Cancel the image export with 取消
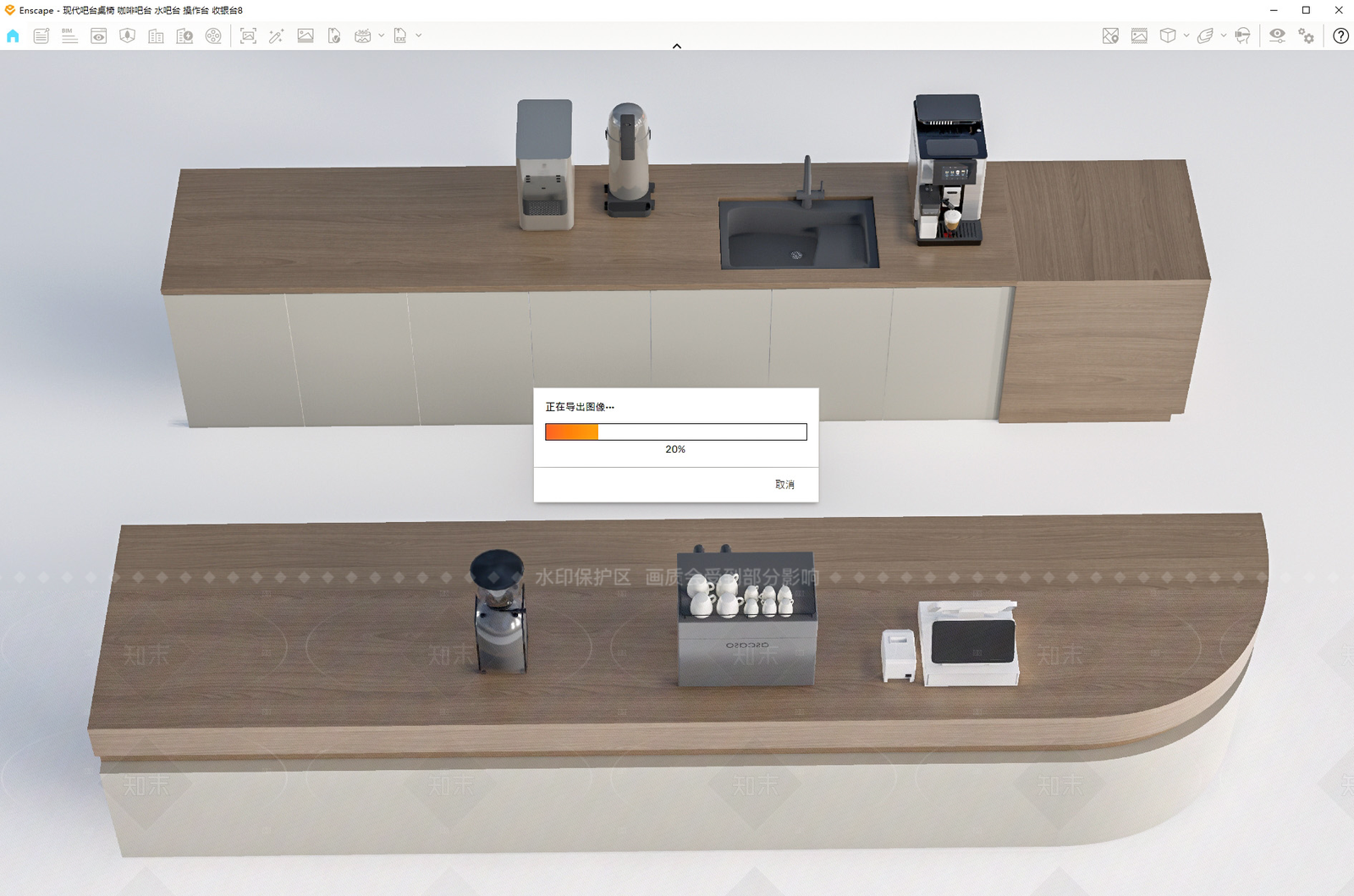This screenshot has width=1354, height=896. [784, 485]
